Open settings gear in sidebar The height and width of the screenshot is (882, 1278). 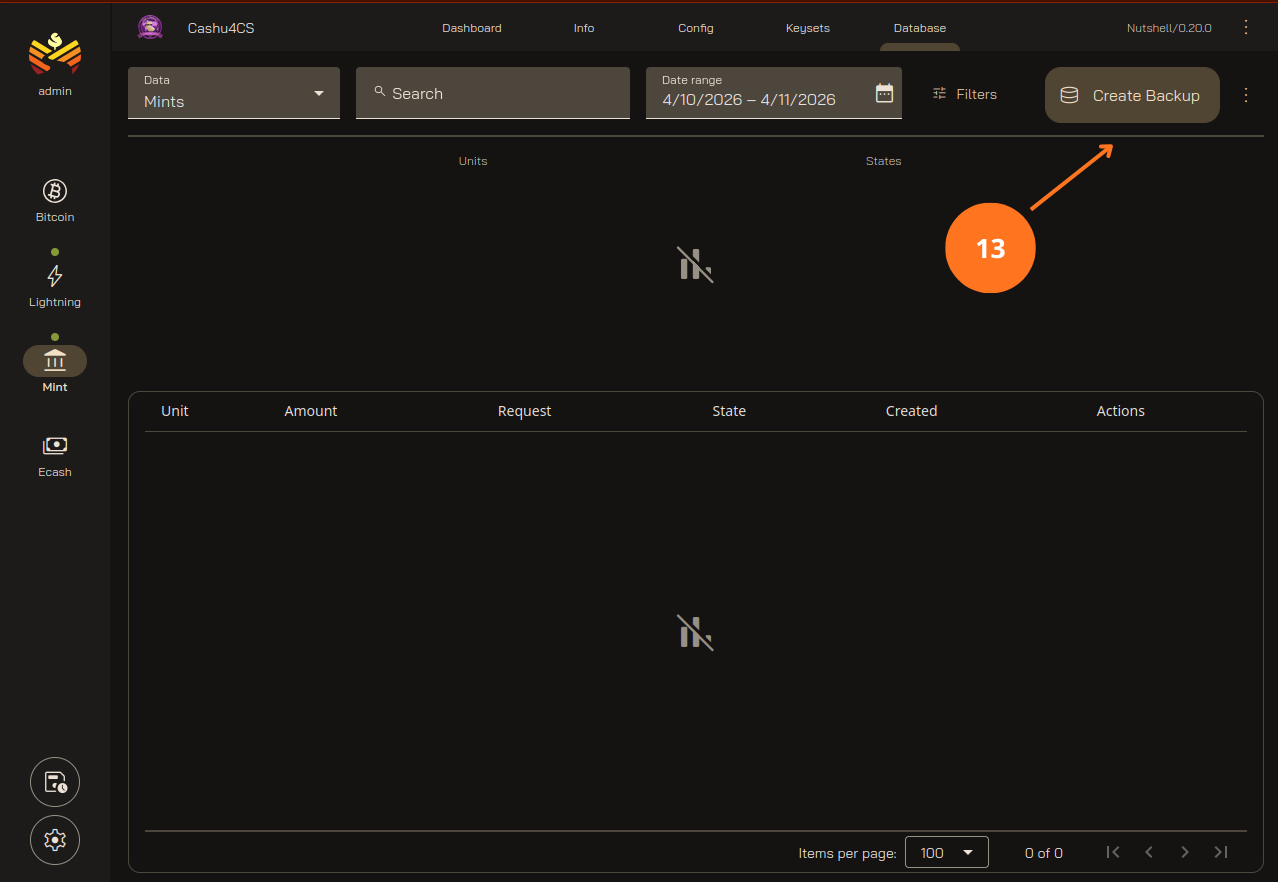[x=55, y=840]
